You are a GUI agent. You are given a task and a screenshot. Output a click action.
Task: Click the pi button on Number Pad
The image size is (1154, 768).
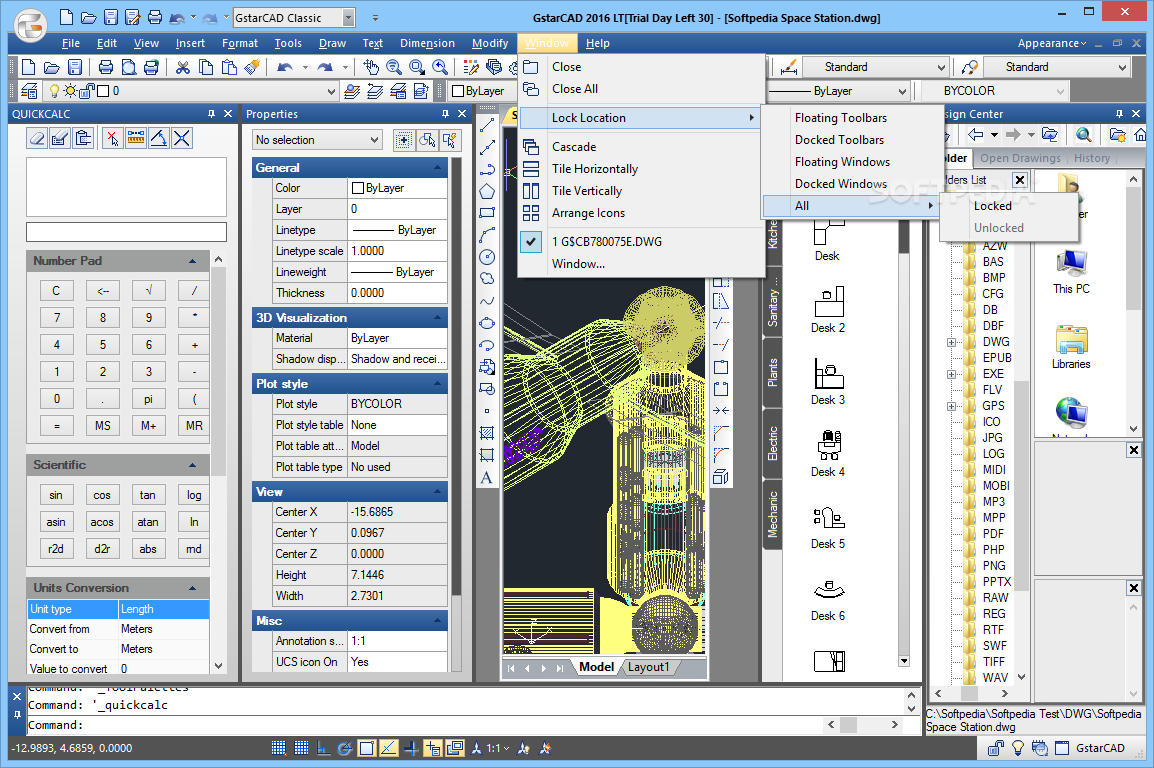click(148, 399)
